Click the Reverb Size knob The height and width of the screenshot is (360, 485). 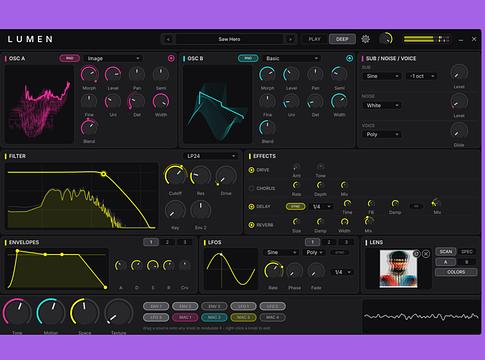click(296, 221)
